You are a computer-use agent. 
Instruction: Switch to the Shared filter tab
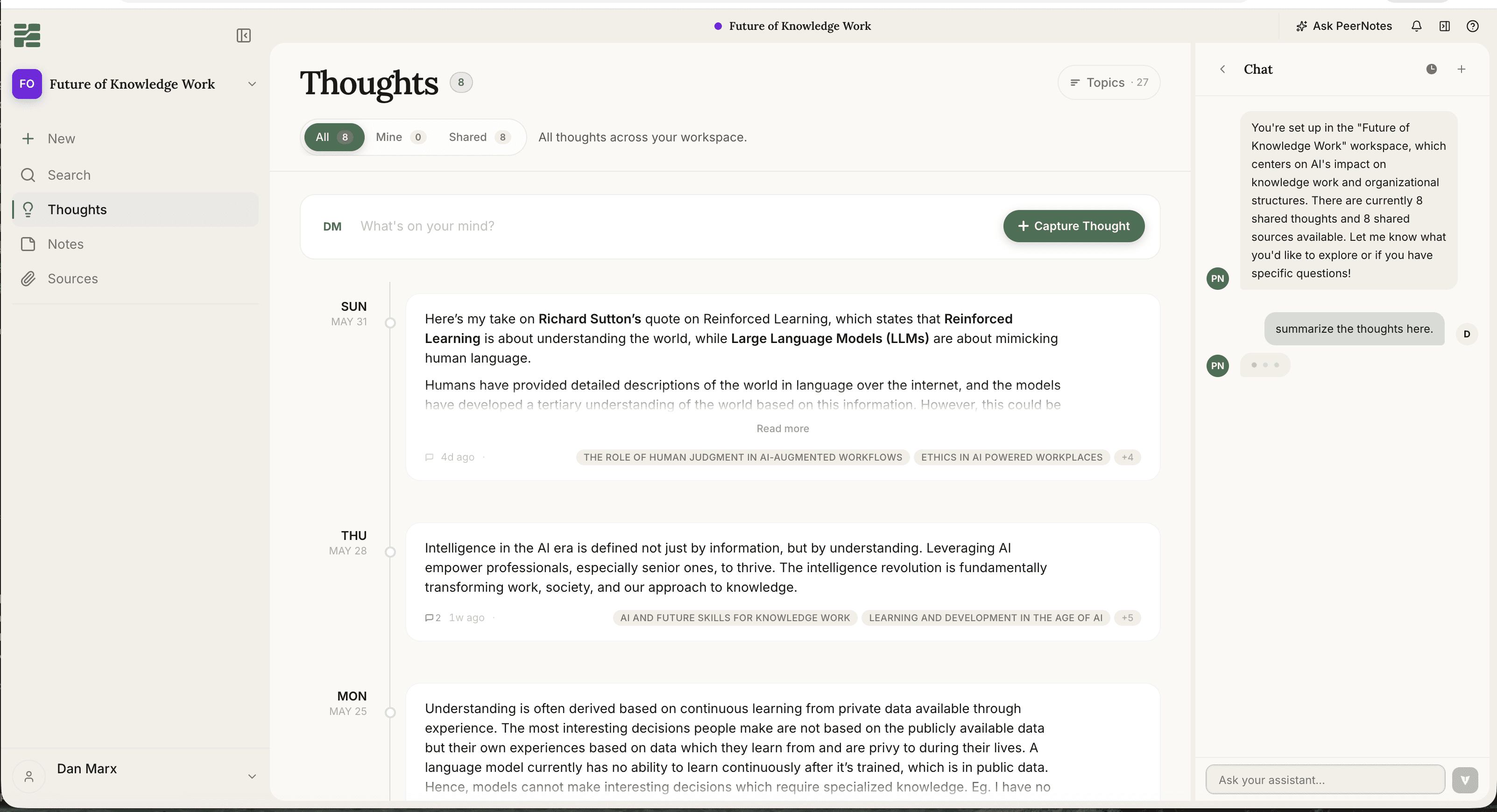click(x=480, y=137)
